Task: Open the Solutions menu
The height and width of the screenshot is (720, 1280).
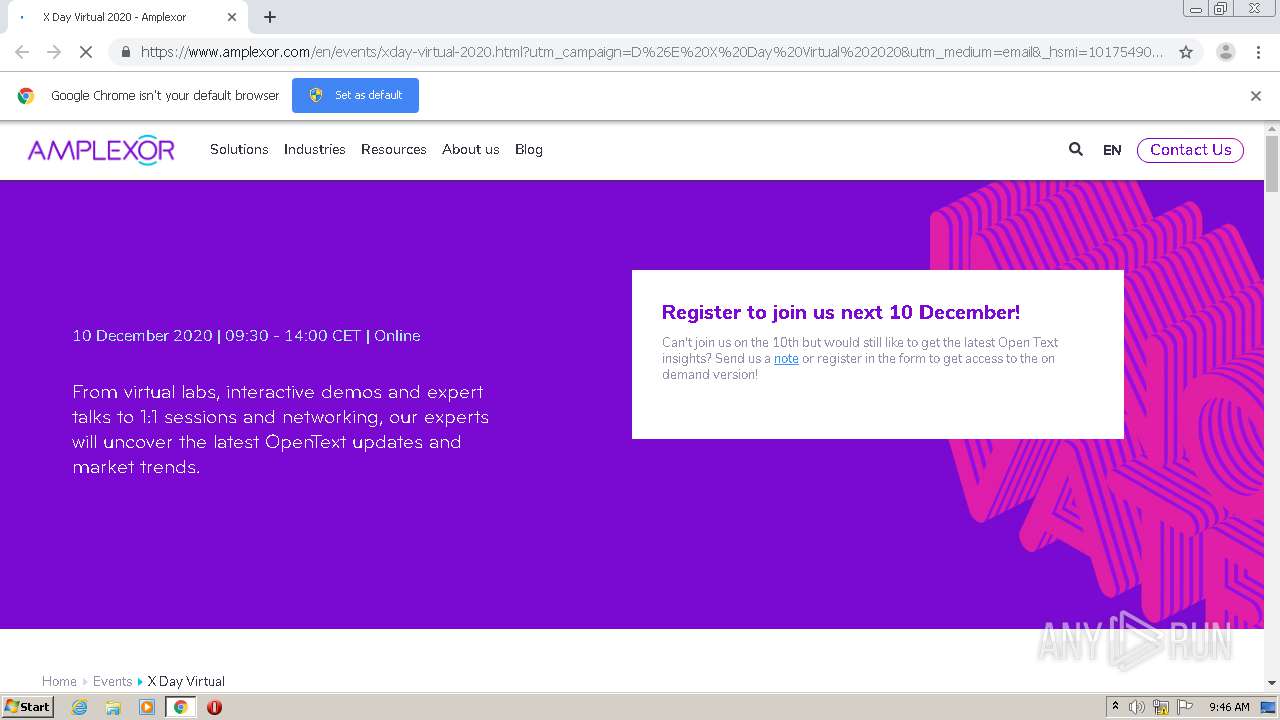Action: coord(239,149)
